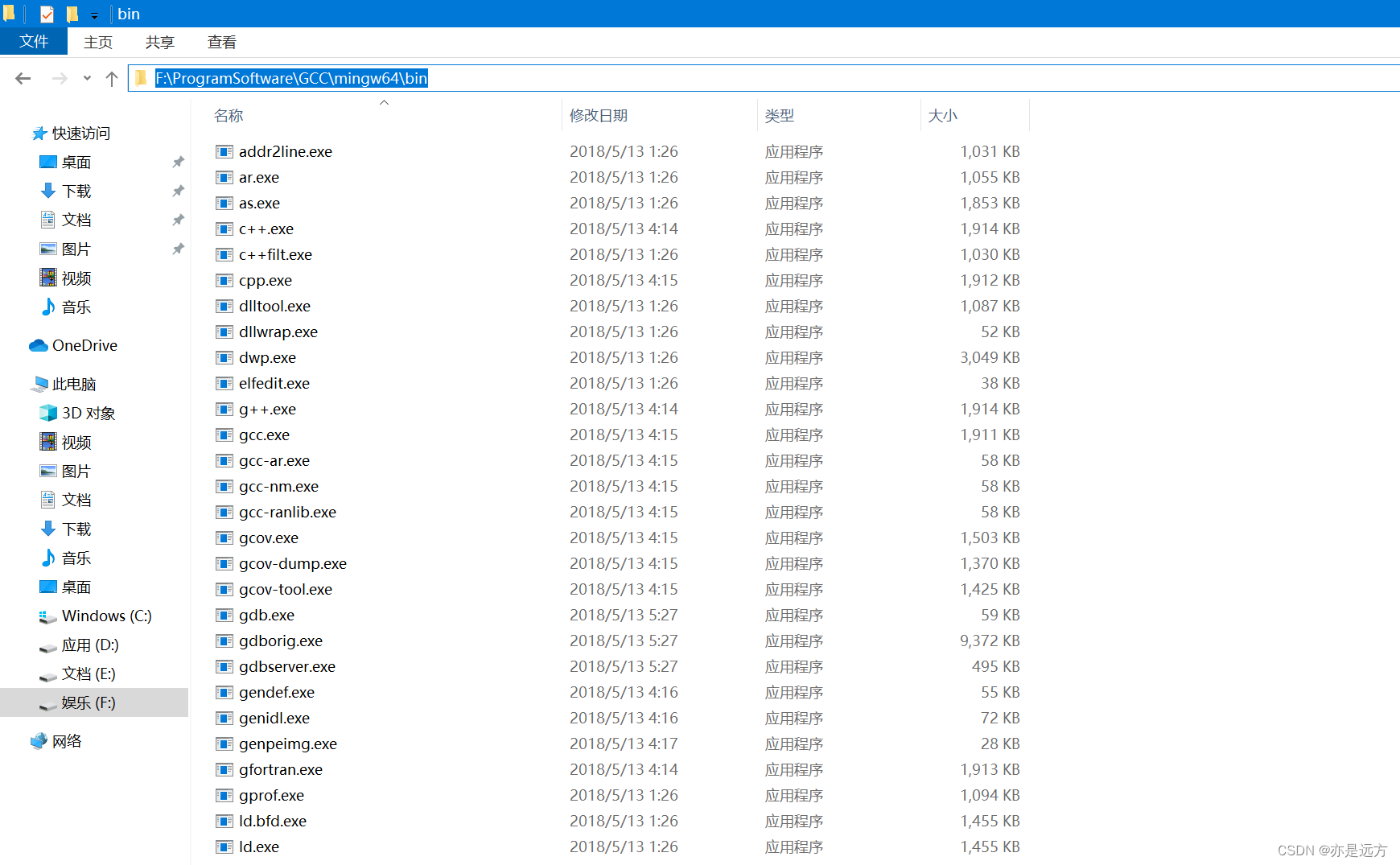Image resolution: width=1400 pixels, height=865 pixels.
Task: Click the elfedit.exe file icon
Action: [x=224, y=383]
